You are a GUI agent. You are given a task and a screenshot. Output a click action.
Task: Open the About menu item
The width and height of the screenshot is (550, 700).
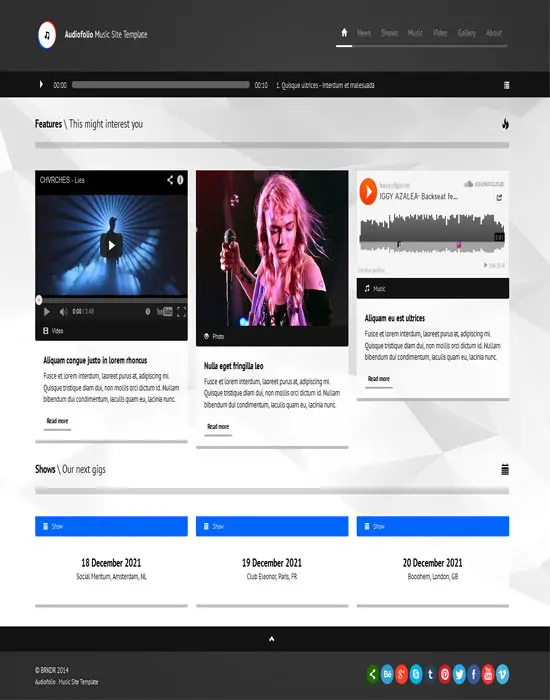pos(494,33)
